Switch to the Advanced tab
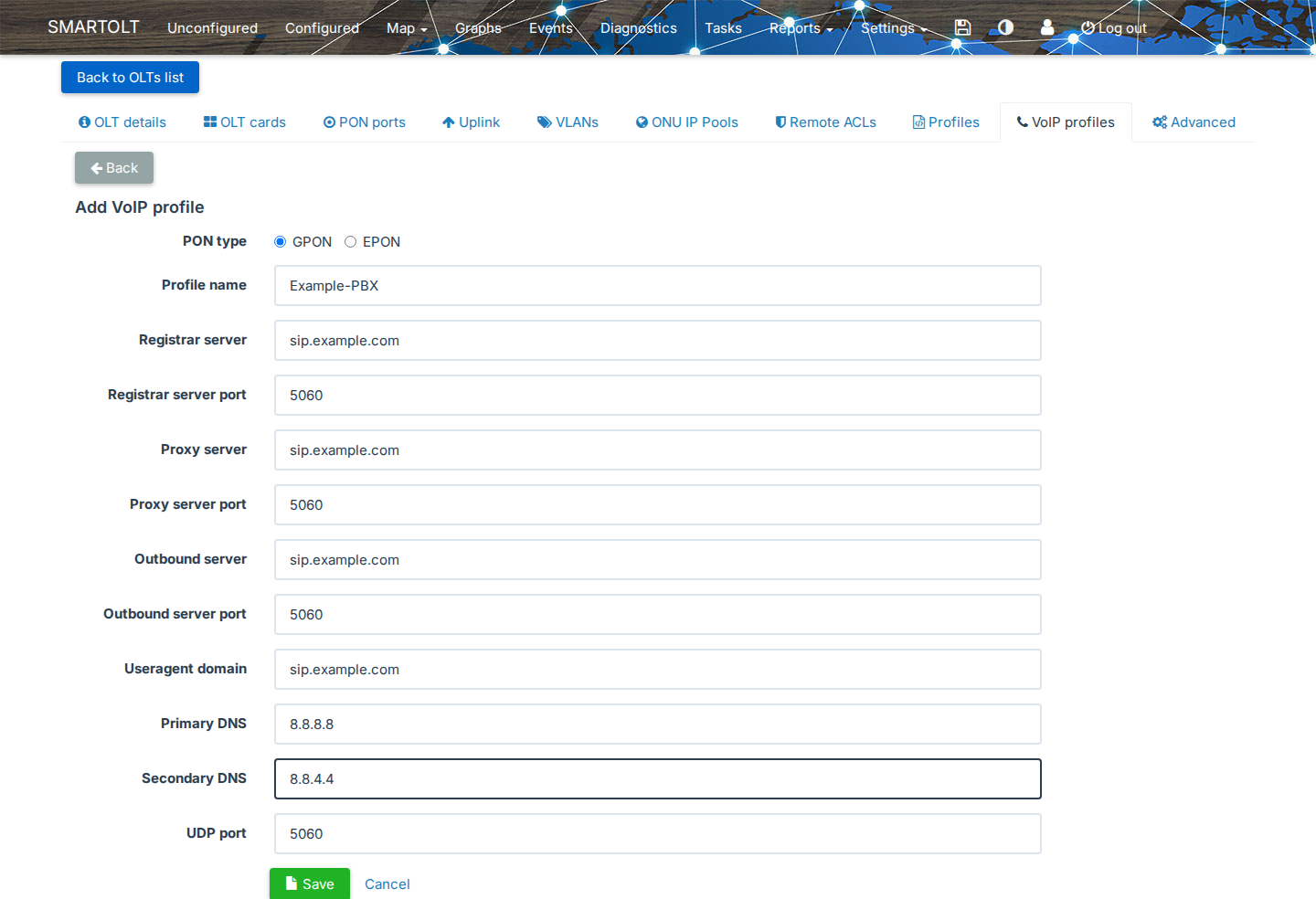This screenshot has height=899, width=1316. point(1194,122)
